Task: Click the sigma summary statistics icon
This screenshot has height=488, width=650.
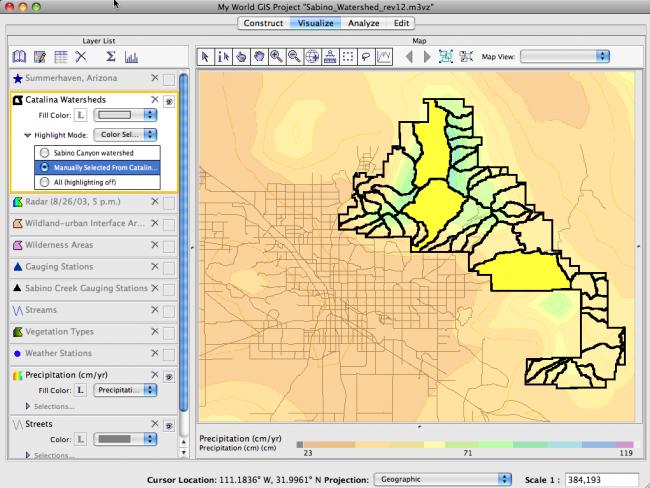Action: [x=112, y=57]
